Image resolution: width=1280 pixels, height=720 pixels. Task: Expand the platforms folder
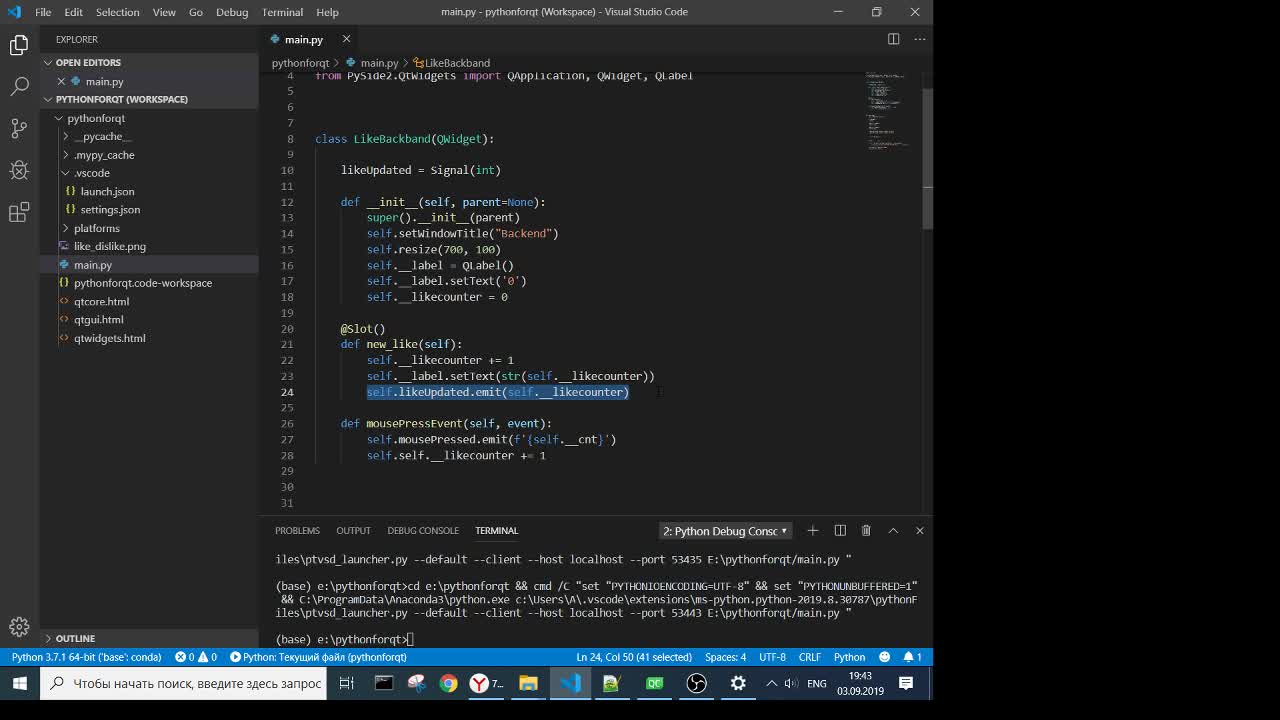tap(149, 228)
